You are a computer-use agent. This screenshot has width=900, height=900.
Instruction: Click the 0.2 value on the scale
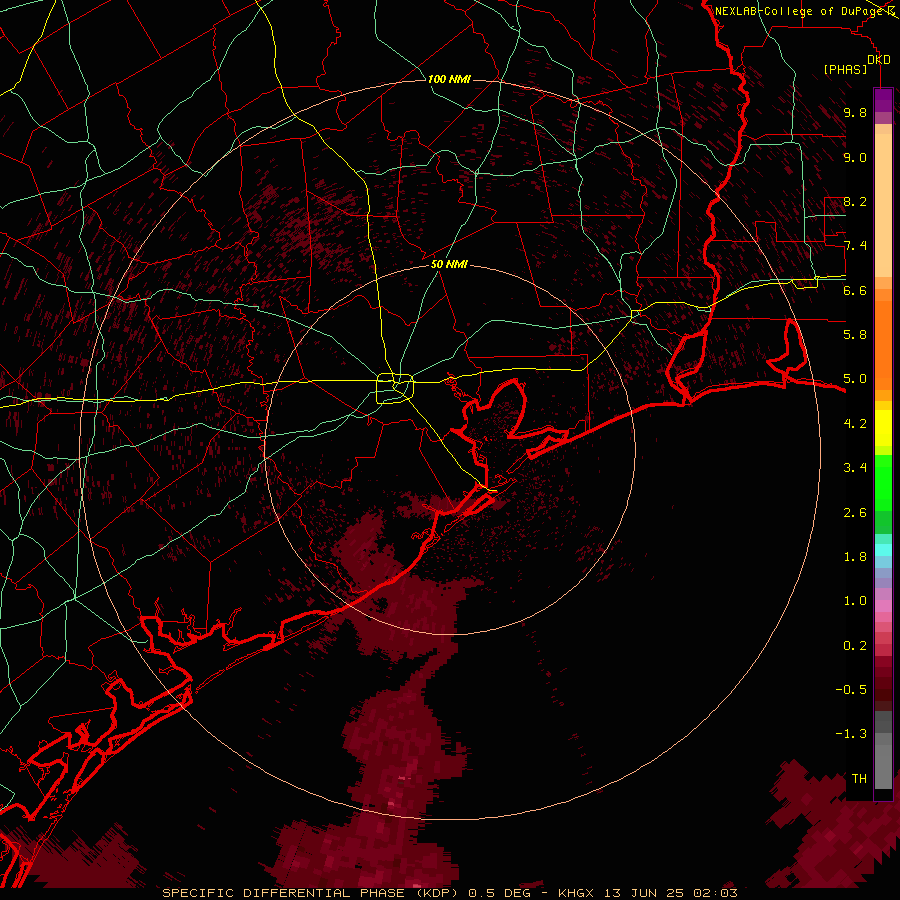[855, 646]
